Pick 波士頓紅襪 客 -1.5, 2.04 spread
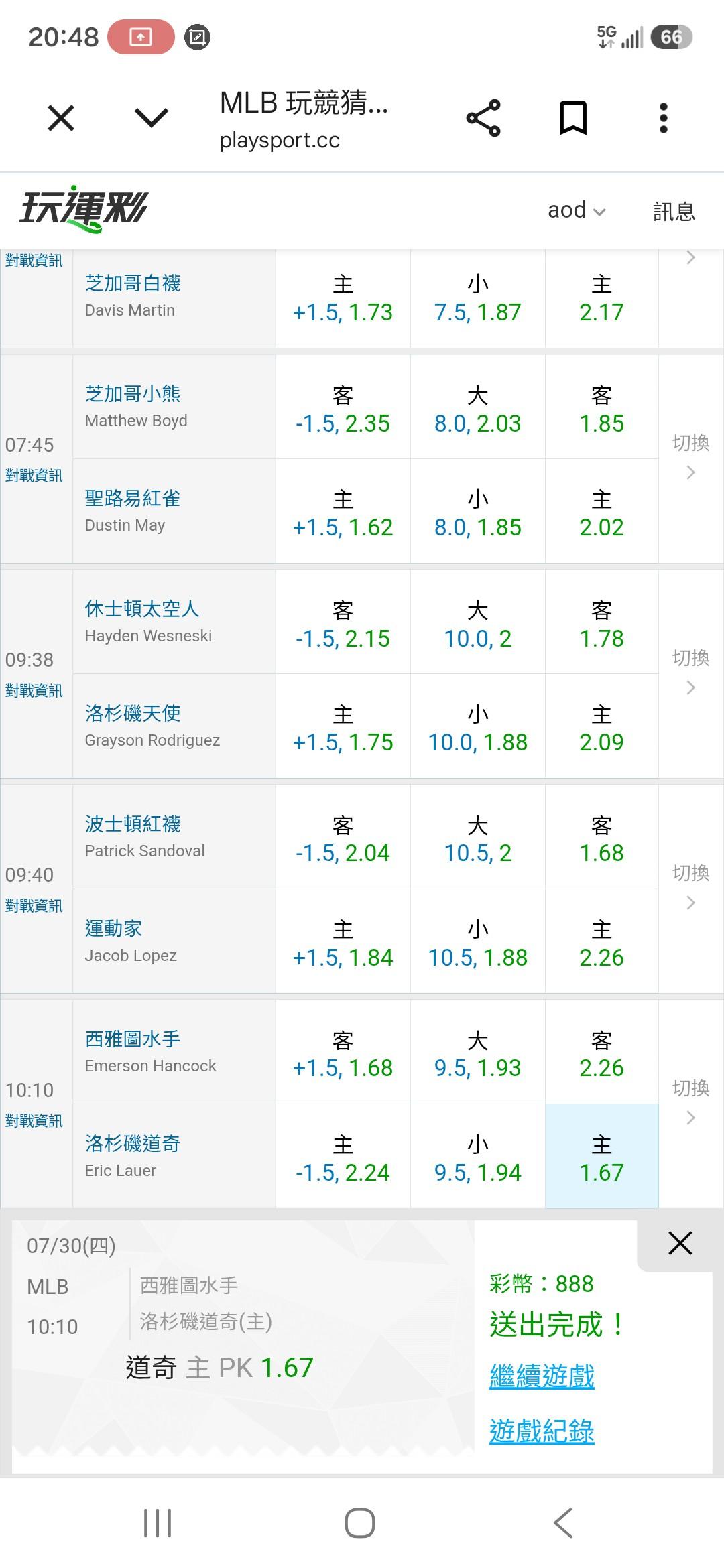This screenshot has width=724, height=1568. click(343, 837)
